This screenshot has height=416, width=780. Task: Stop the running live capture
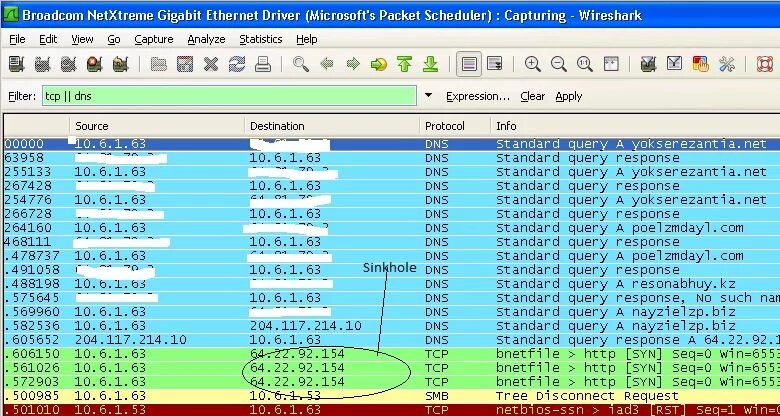pos(94,64)
